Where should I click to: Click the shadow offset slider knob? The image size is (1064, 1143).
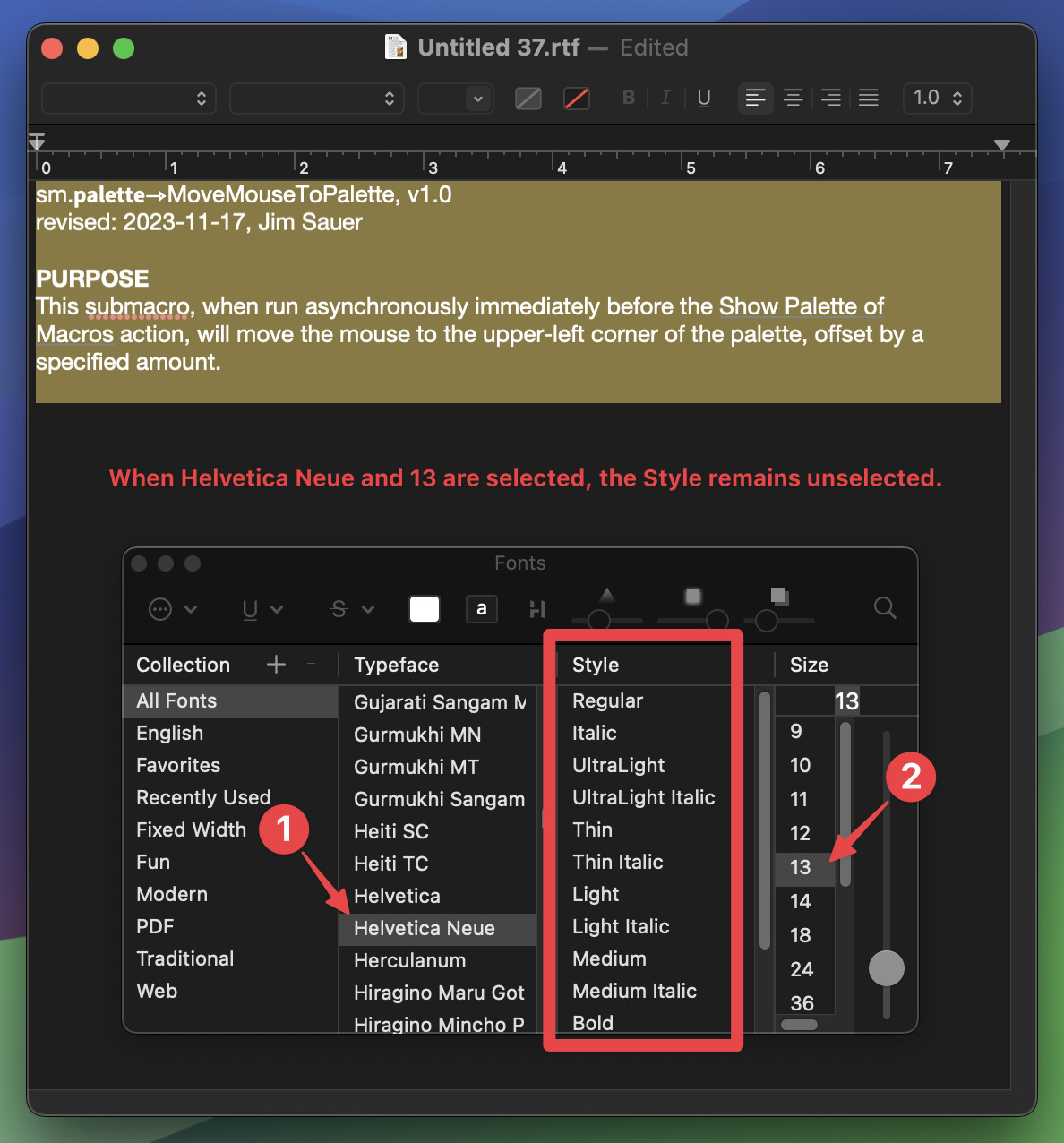(x=767, y=620)
